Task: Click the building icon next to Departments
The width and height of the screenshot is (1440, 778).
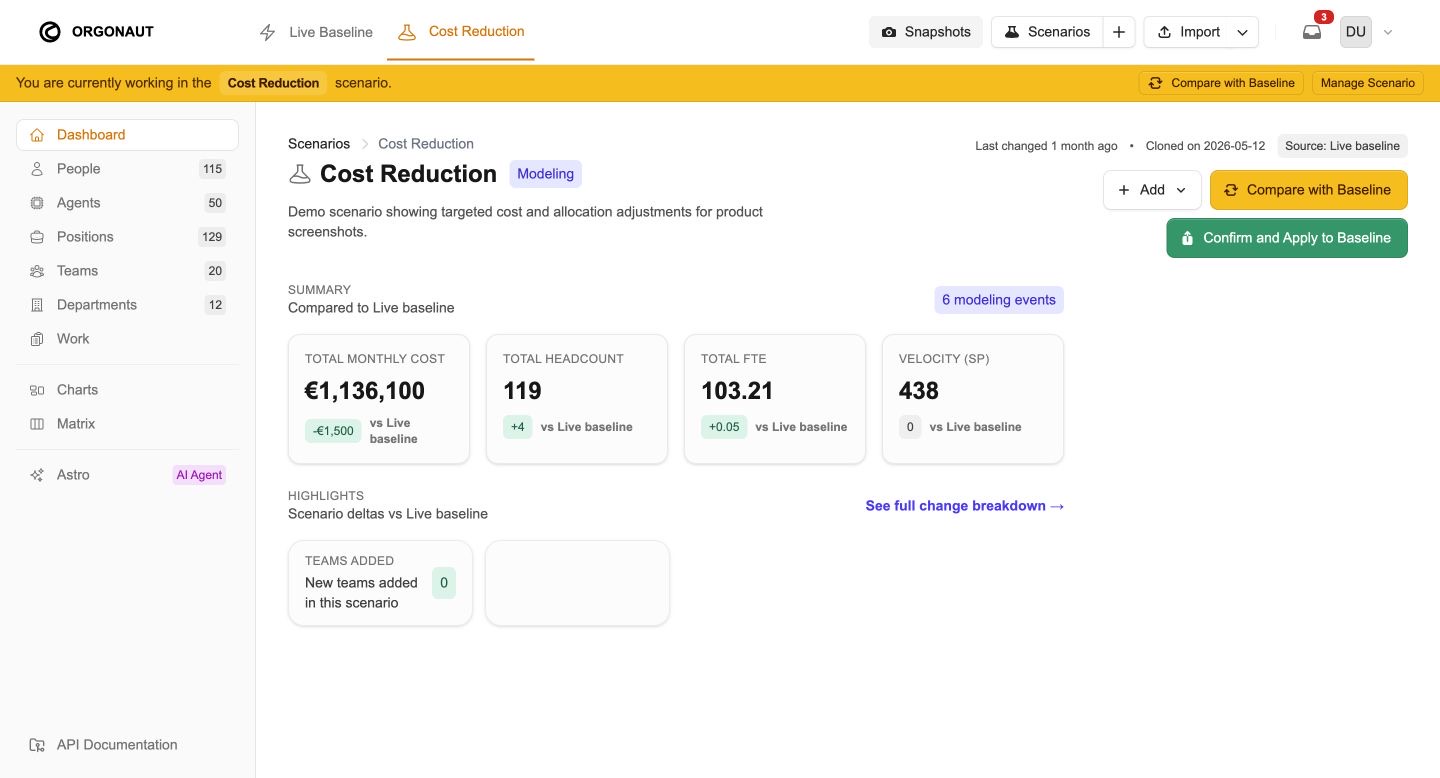Action: pos(37,305)
